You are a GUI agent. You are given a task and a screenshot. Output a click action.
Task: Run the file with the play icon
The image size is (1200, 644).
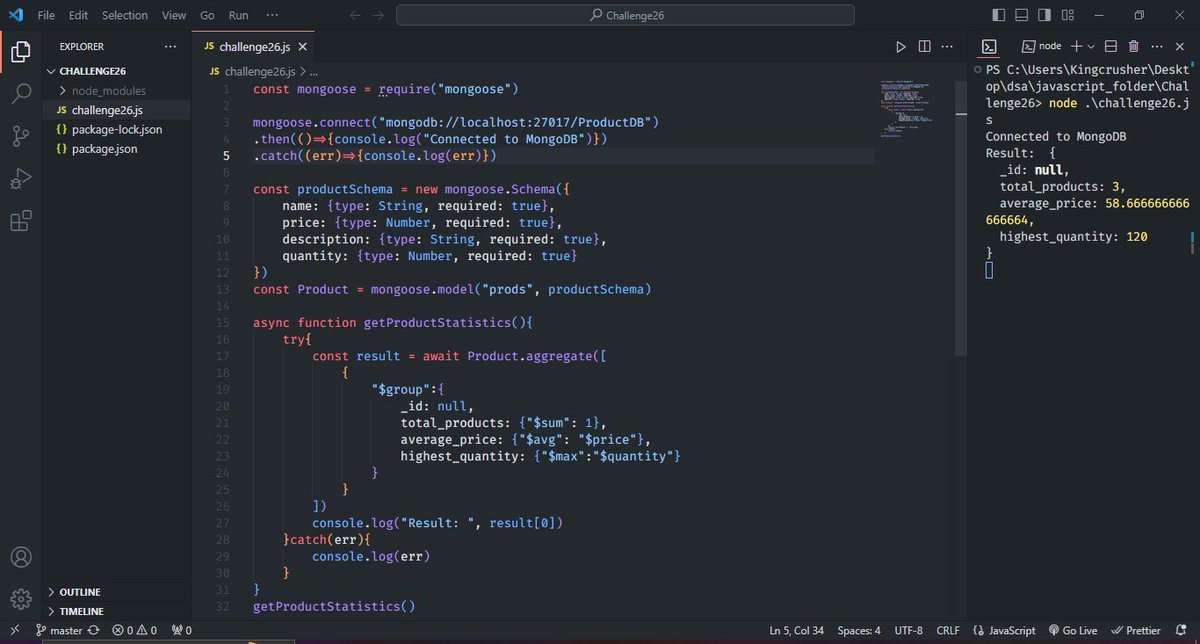pyautogui.click(x=900, y=47)
